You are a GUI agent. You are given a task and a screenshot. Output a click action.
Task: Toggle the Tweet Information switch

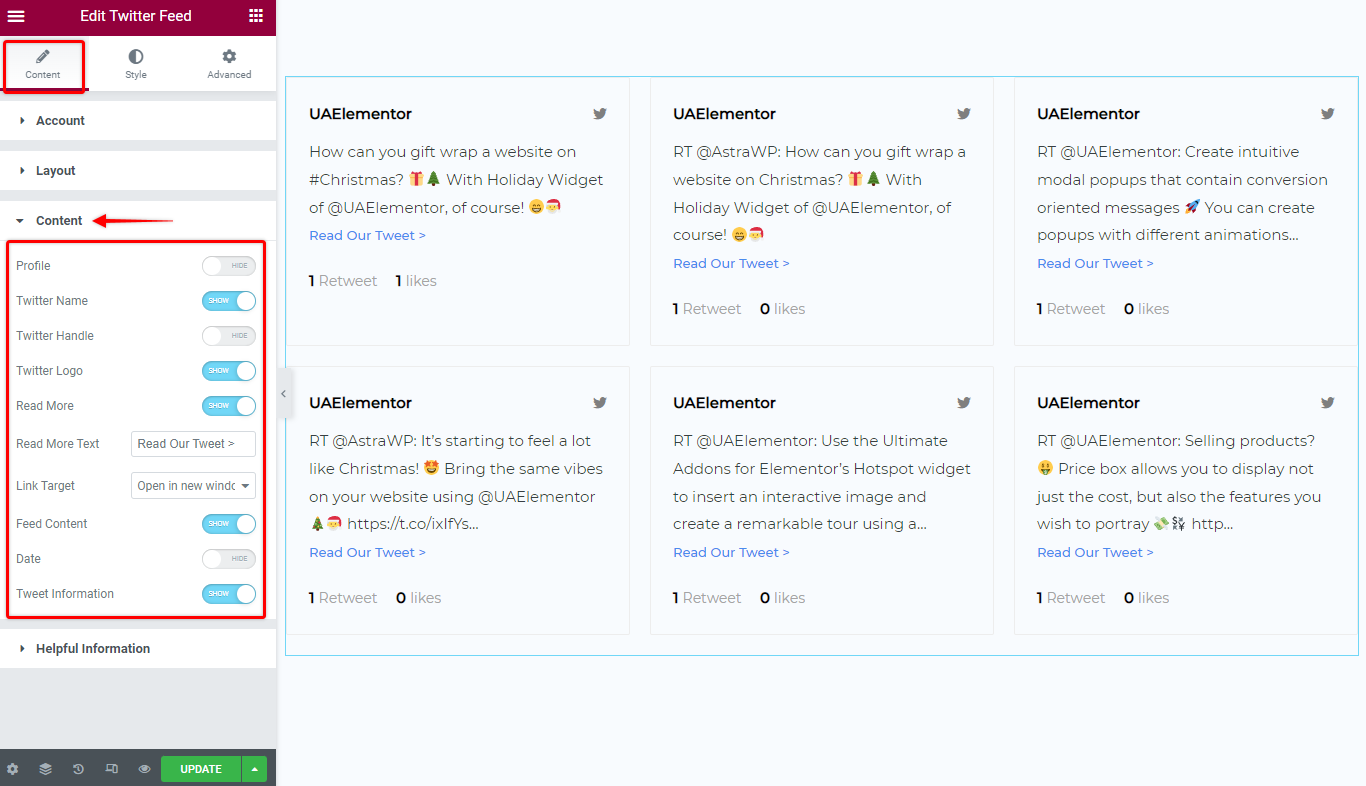click(x=229, y=594)
